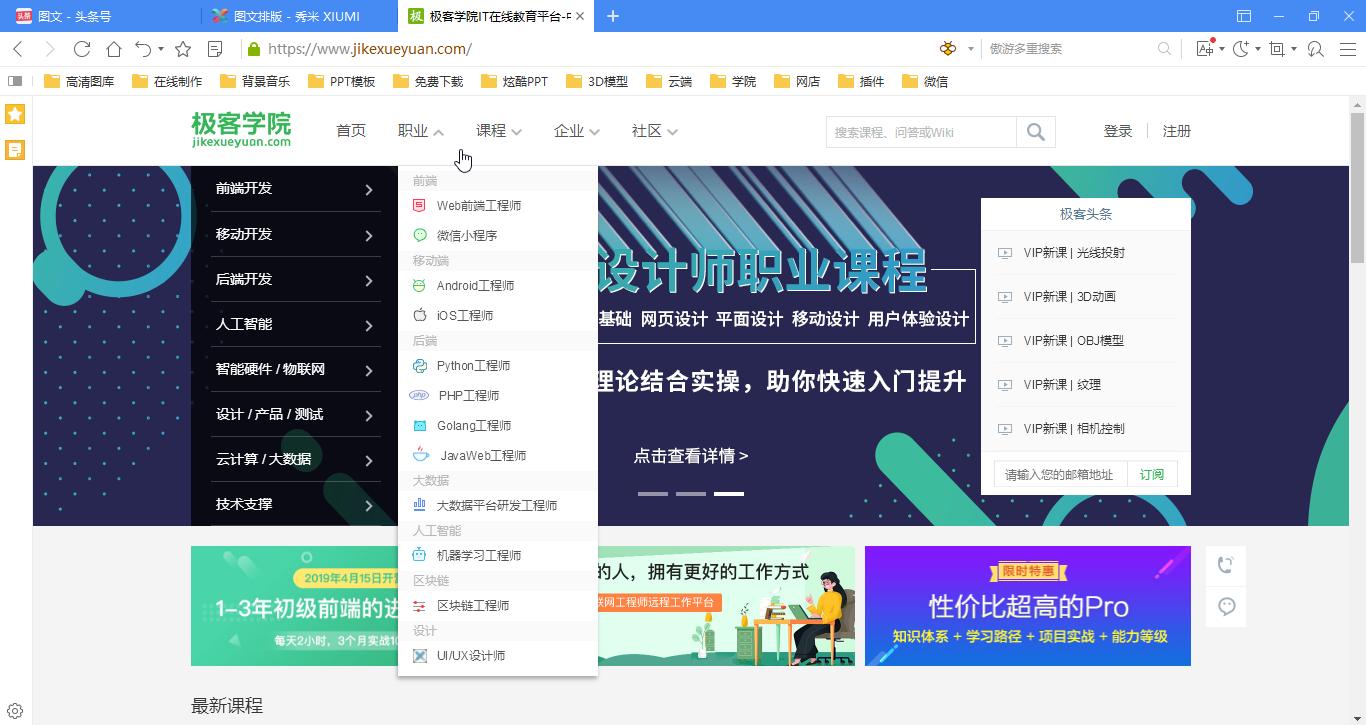This screenshot has width=1366, height=725.
Task: Open the browser home page icon
Action: [114, 48]
